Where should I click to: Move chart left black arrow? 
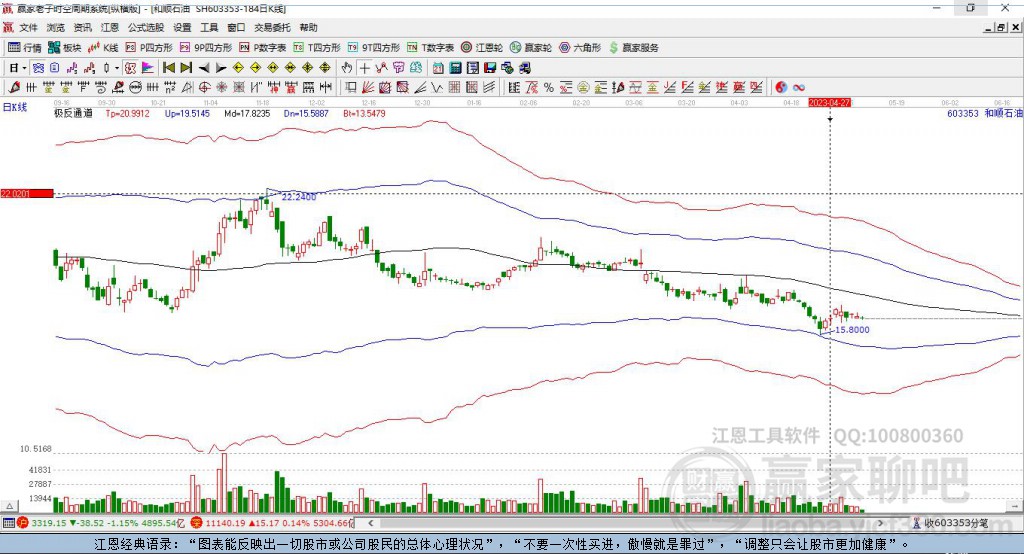[x=204, y=68]
